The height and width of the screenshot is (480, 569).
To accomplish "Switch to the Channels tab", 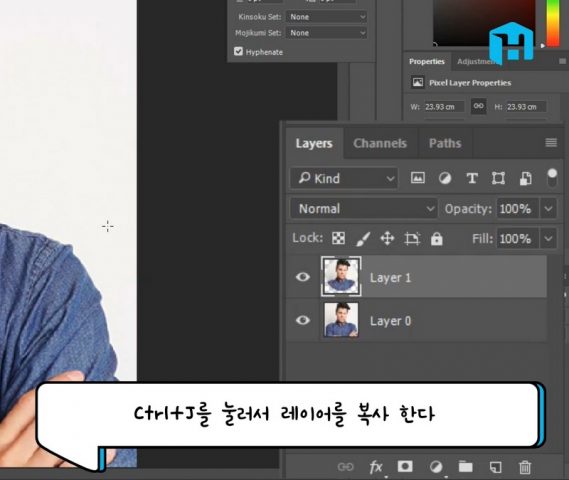I will click(380, 143).
